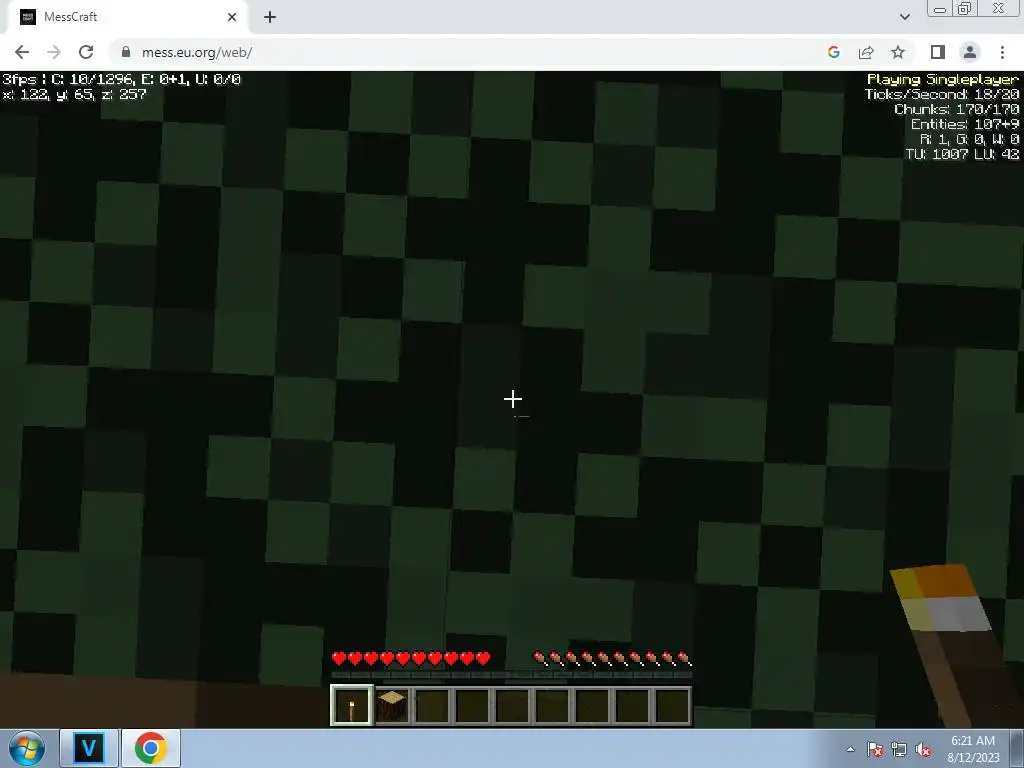Click the 'Chunks: 170/170' readout

coord(957,110)
